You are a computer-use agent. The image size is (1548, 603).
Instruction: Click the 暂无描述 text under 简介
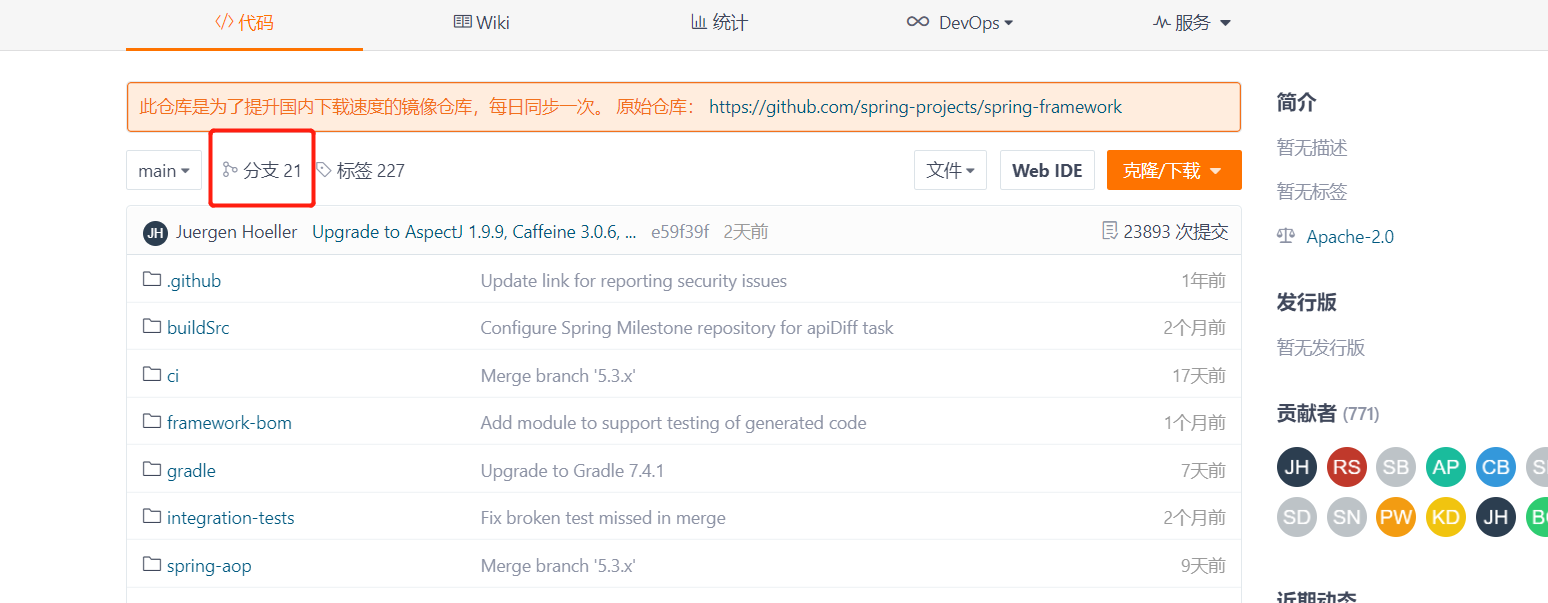[x=1312, y=148]
